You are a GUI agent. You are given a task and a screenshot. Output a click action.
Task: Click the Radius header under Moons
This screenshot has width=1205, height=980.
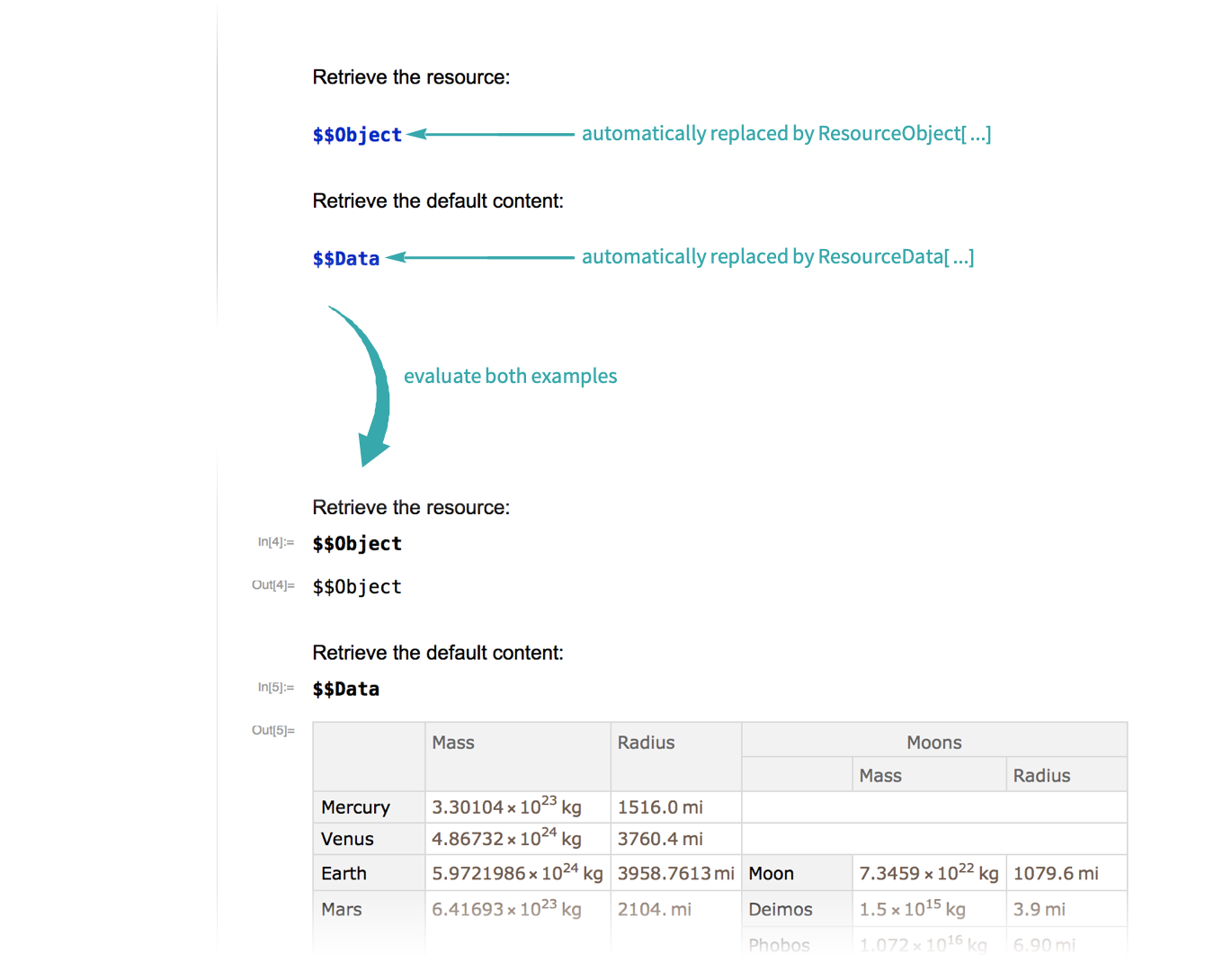[1041, 776]
